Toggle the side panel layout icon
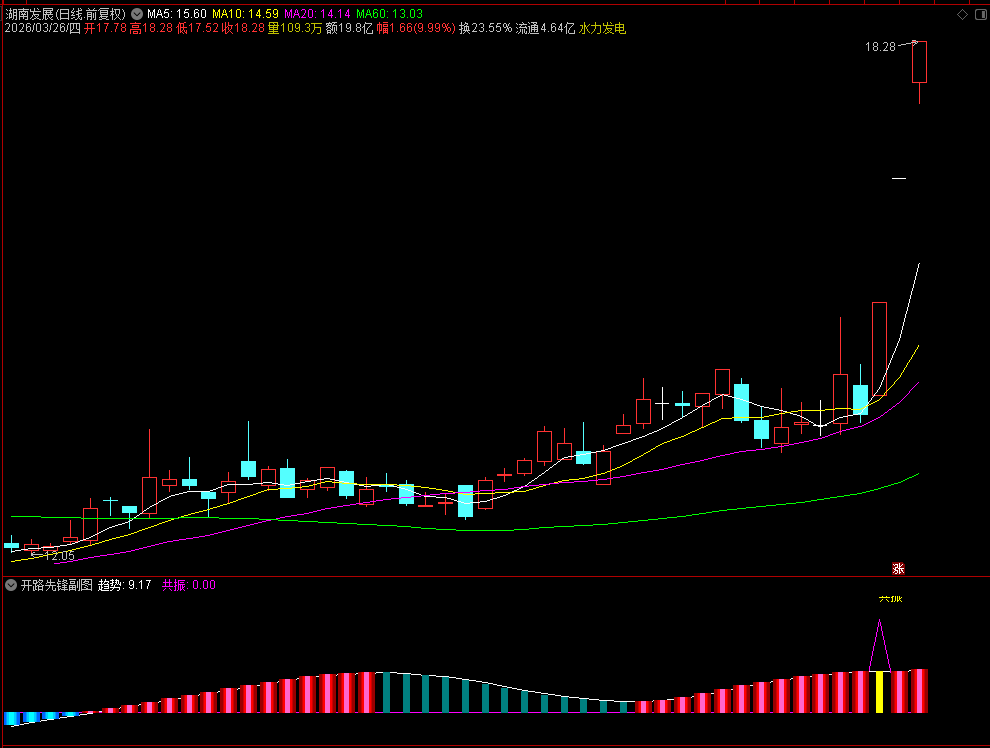This screenshot has height=748, width=990. point(981,15)
